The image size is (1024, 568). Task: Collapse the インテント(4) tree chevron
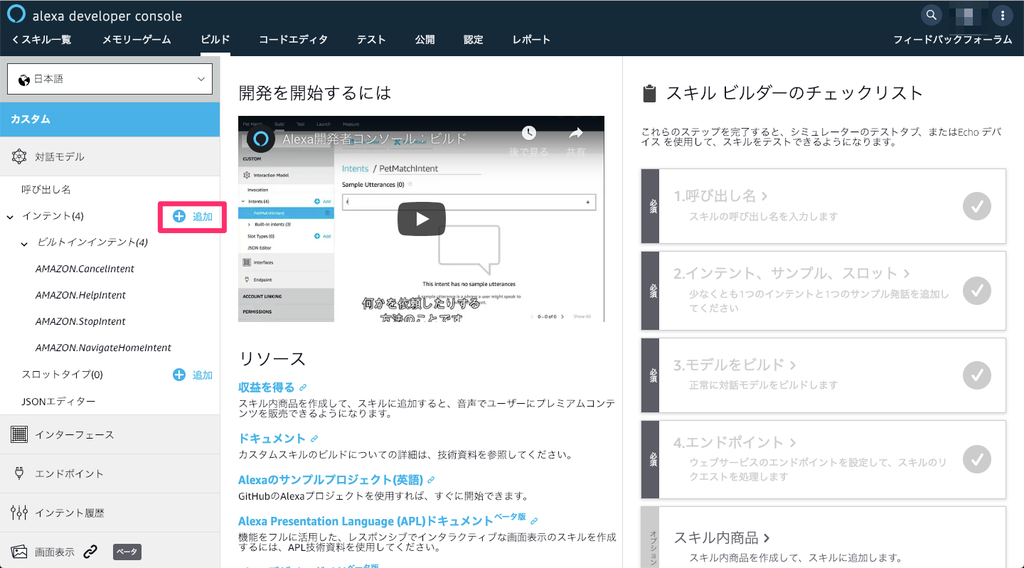click(10, 217)
